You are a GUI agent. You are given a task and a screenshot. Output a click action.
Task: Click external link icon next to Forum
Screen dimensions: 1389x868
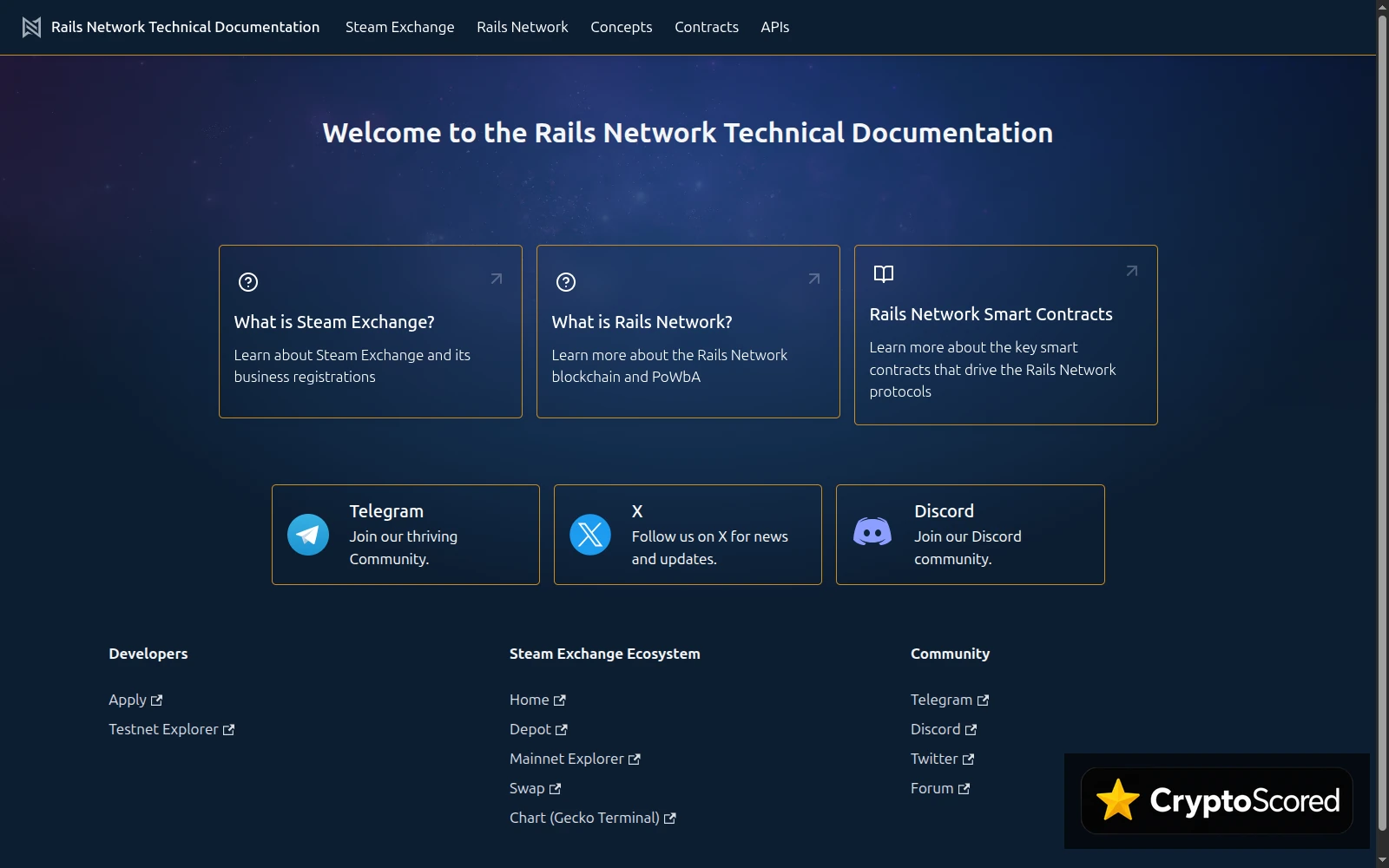(x=964, y=789)
